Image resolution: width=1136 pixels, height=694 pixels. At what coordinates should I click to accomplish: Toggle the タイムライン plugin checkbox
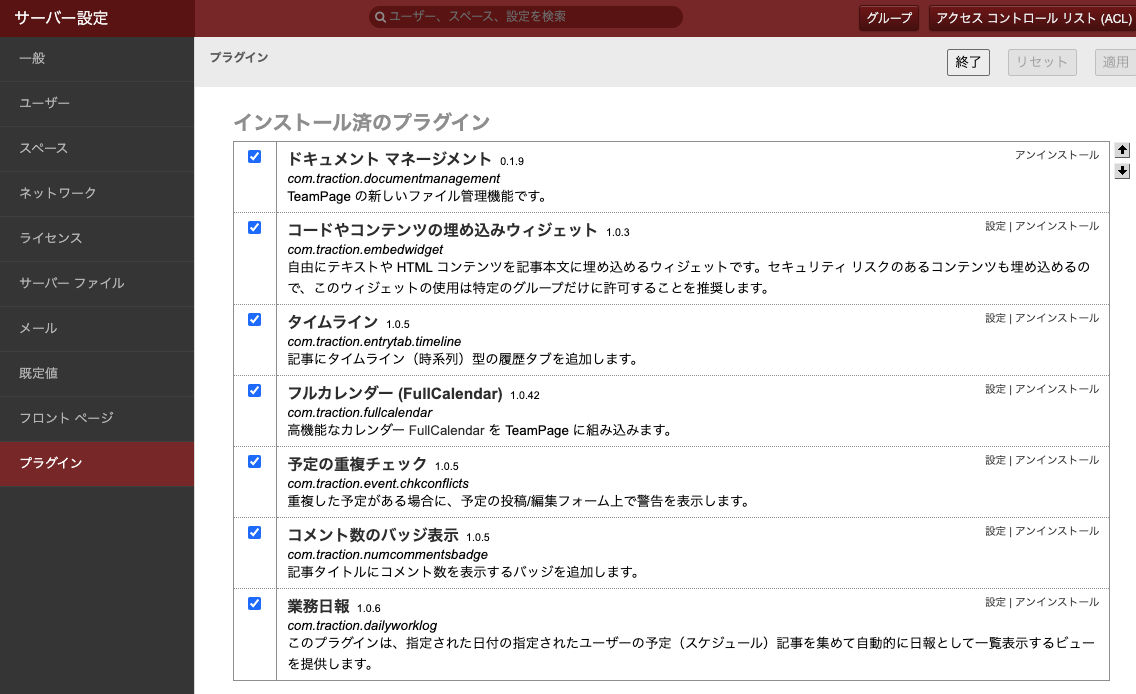click(x=254, y=319)
